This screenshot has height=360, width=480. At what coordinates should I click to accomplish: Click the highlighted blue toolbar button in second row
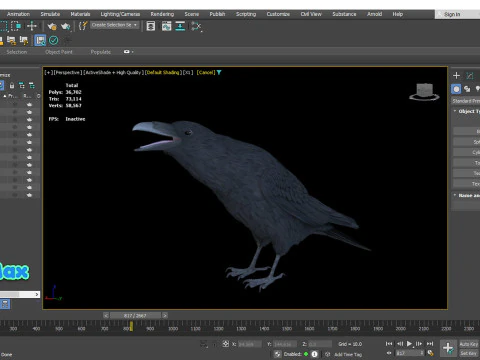coord(40,40)
